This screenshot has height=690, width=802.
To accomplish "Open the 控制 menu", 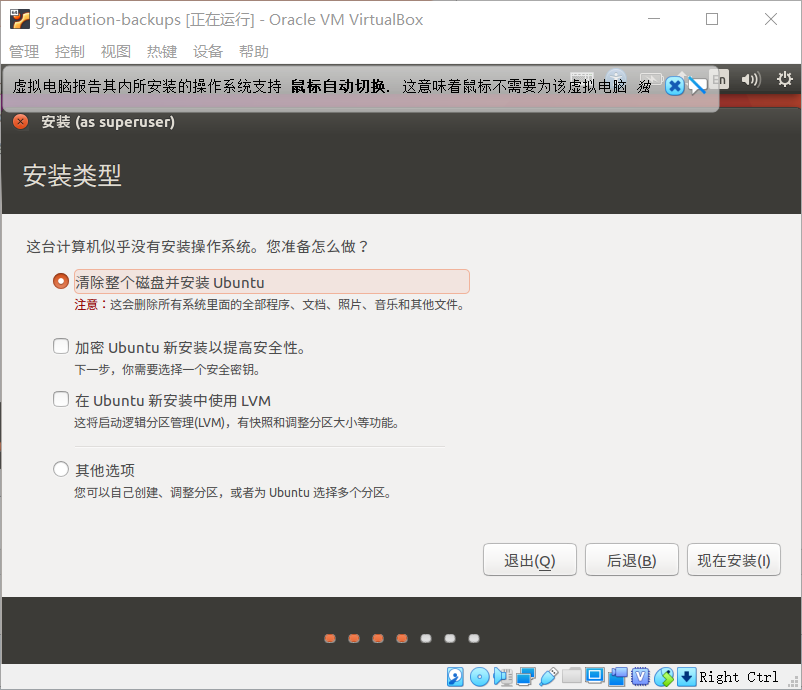I will (70, 52).
